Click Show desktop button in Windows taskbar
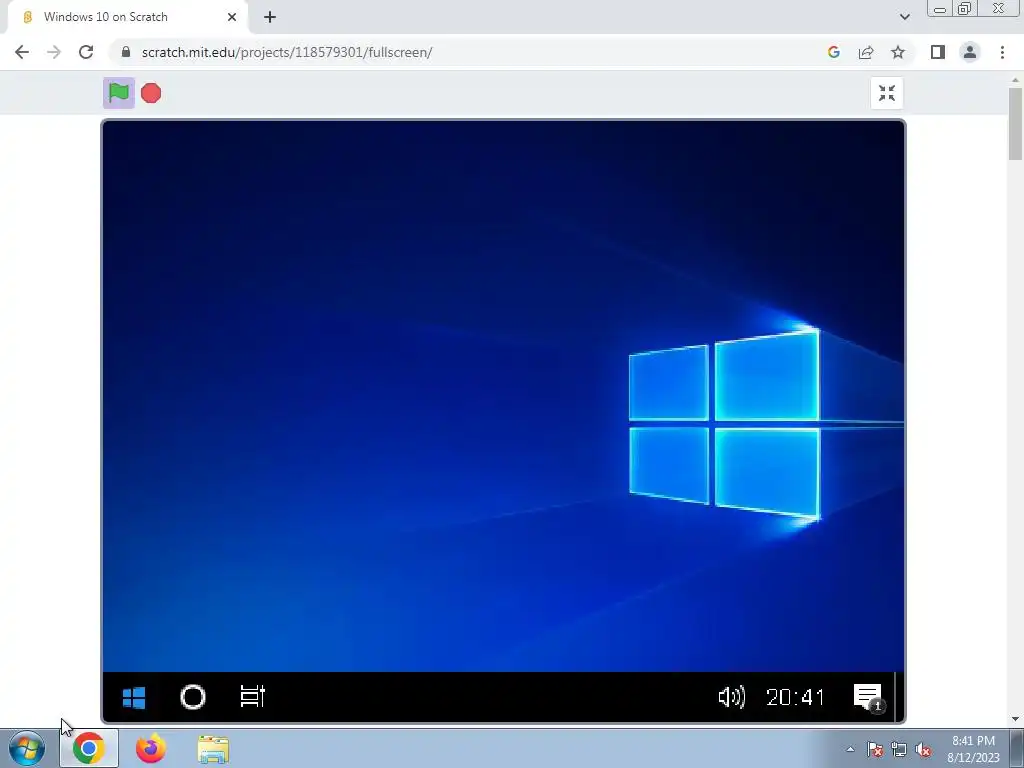The image size is (1024, 768). (x=1017, y=749)
